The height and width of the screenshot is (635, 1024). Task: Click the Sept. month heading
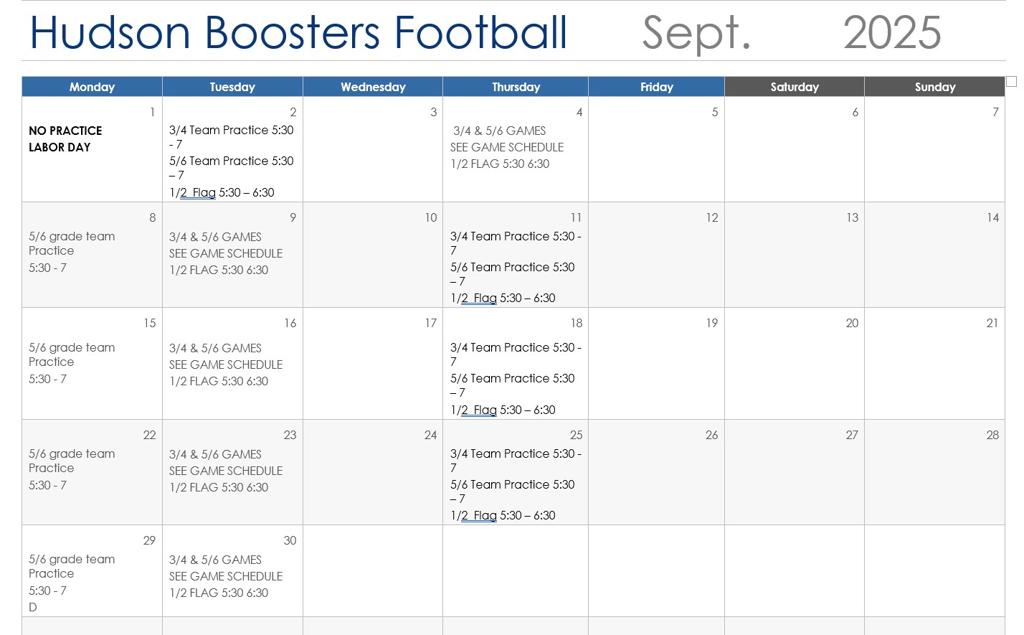coord(696,33)
